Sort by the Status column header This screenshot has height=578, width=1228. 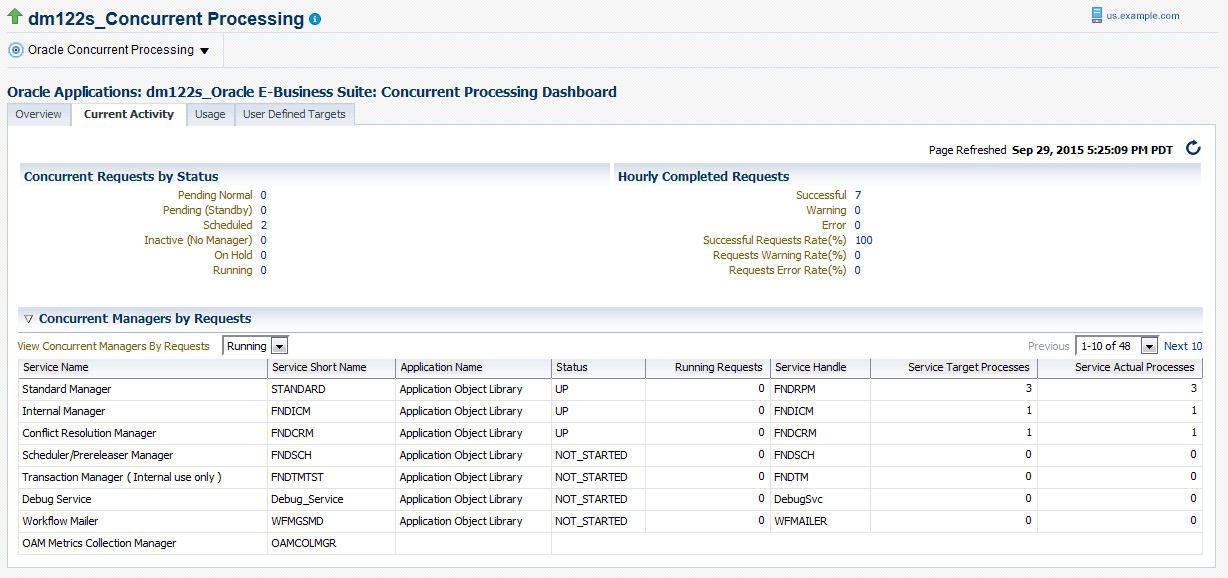click(x=598, y=367)
